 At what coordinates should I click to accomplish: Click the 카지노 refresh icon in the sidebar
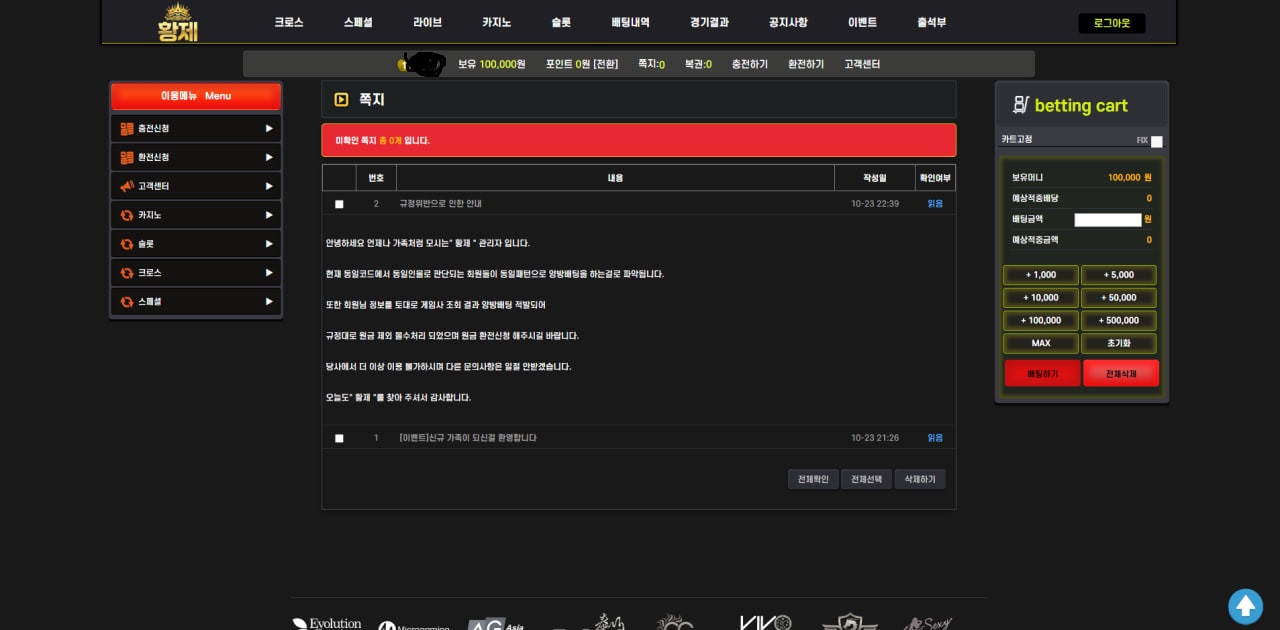(x=127, y=215)
